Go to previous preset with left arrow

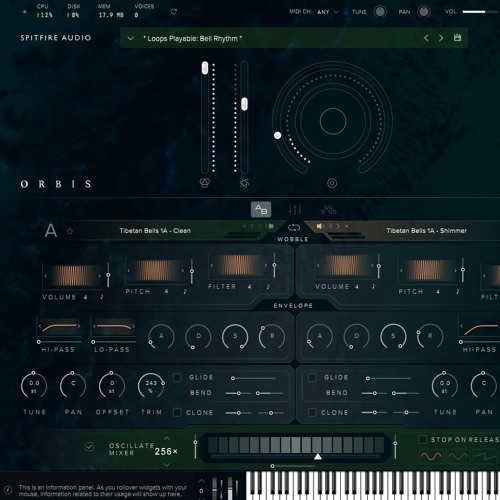[426, 38]
